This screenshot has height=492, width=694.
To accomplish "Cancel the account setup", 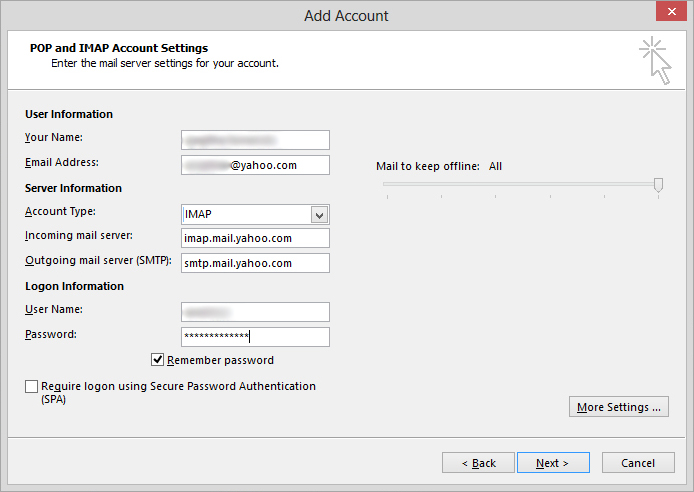I will [638, 463].
